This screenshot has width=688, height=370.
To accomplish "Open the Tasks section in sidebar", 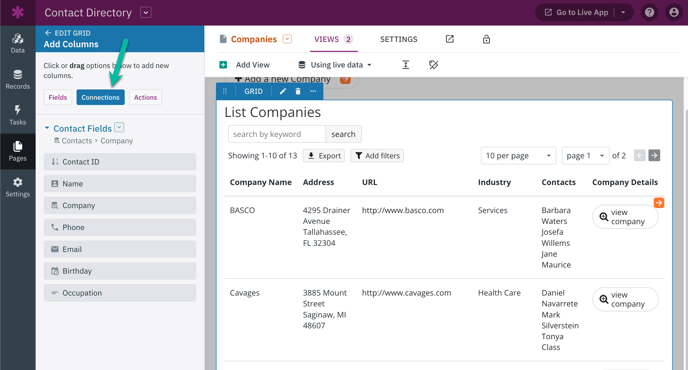I will [18, 115].
